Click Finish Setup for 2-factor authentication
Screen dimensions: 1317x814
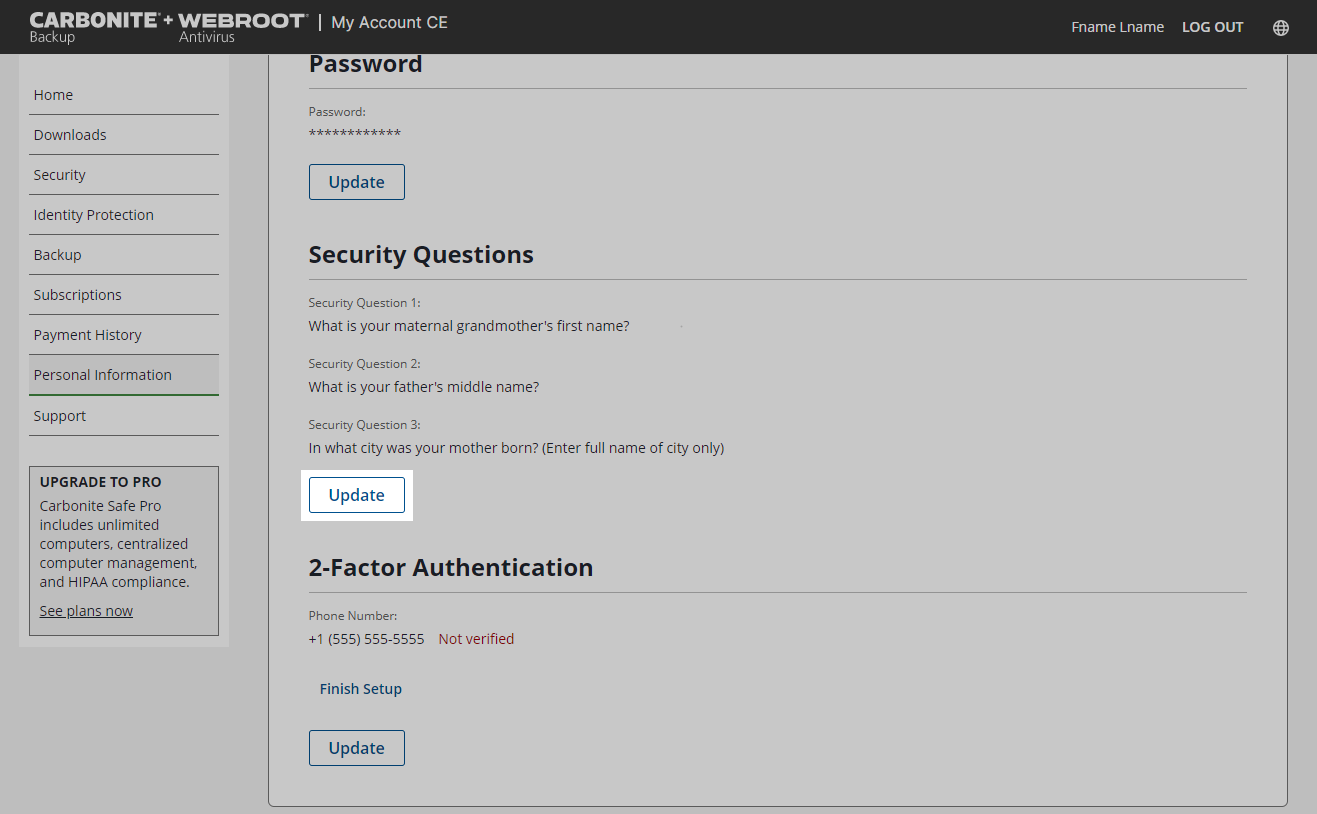(361, 689)
